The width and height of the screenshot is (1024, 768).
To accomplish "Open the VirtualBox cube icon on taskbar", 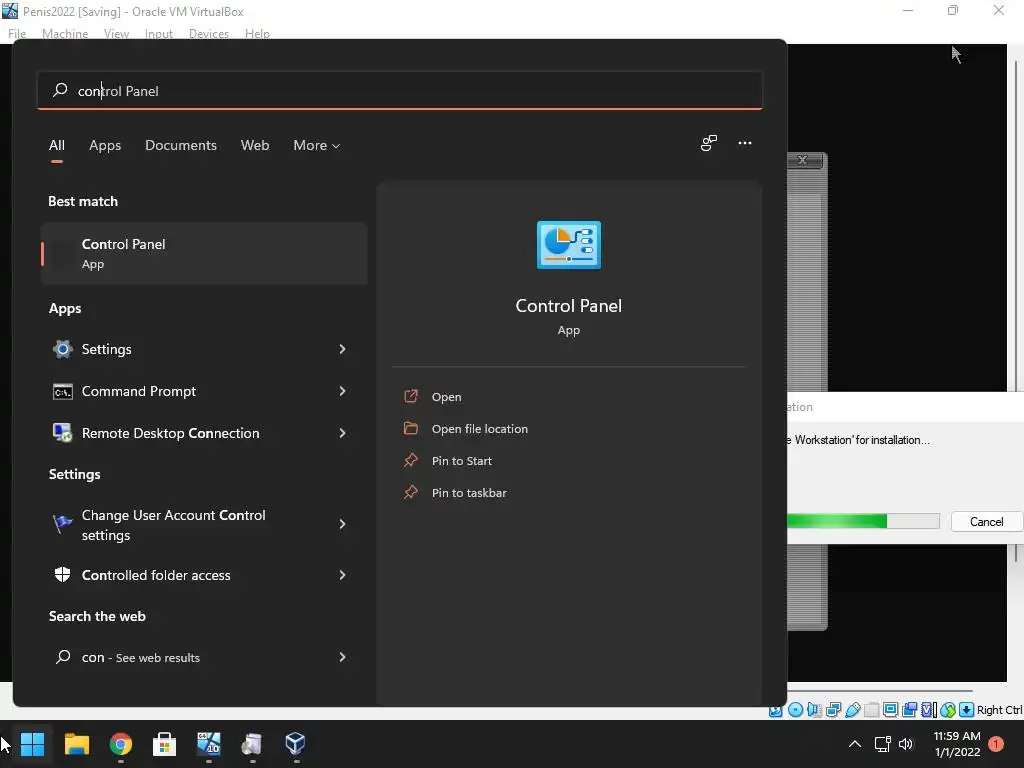I will [295, 743].
